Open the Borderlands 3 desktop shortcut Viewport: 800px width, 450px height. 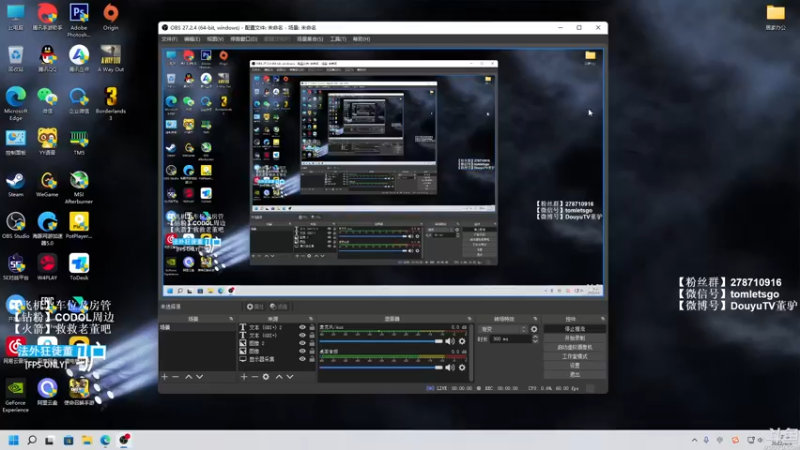(x=110, y=104)
